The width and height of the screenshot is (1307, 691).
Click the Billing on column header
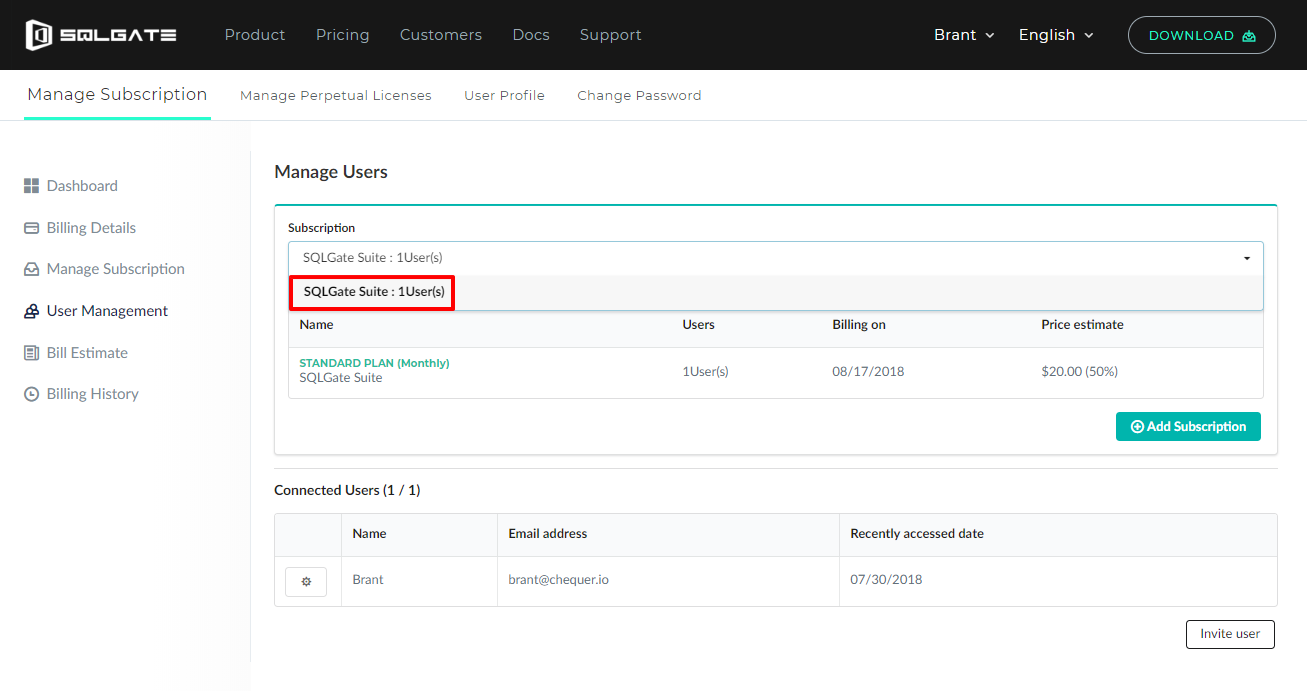pyautogui.click(x=859, y=325)
